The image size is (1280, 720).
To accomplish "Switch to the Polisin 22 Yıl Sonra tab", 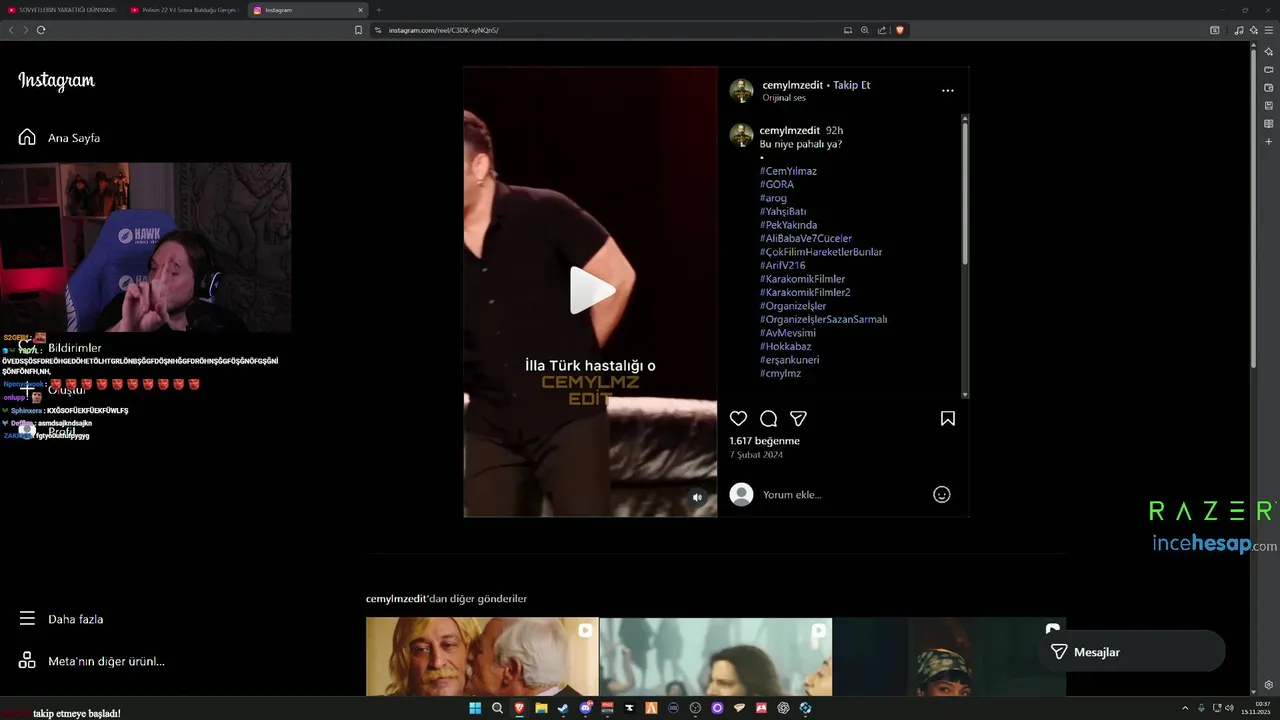I will tap(183, 10).
